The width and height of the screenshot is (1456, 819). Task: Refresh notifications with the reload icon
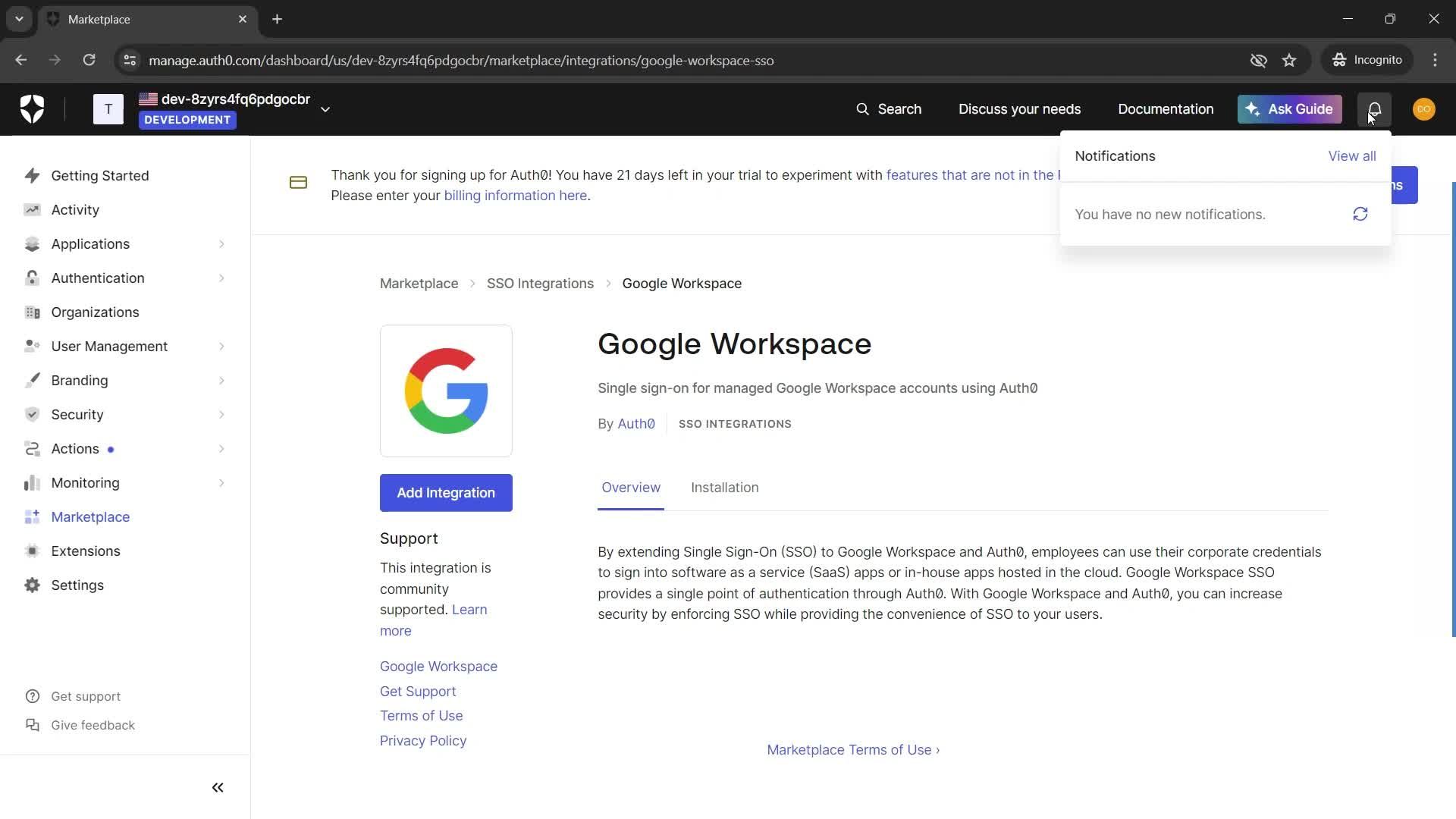1360,215
